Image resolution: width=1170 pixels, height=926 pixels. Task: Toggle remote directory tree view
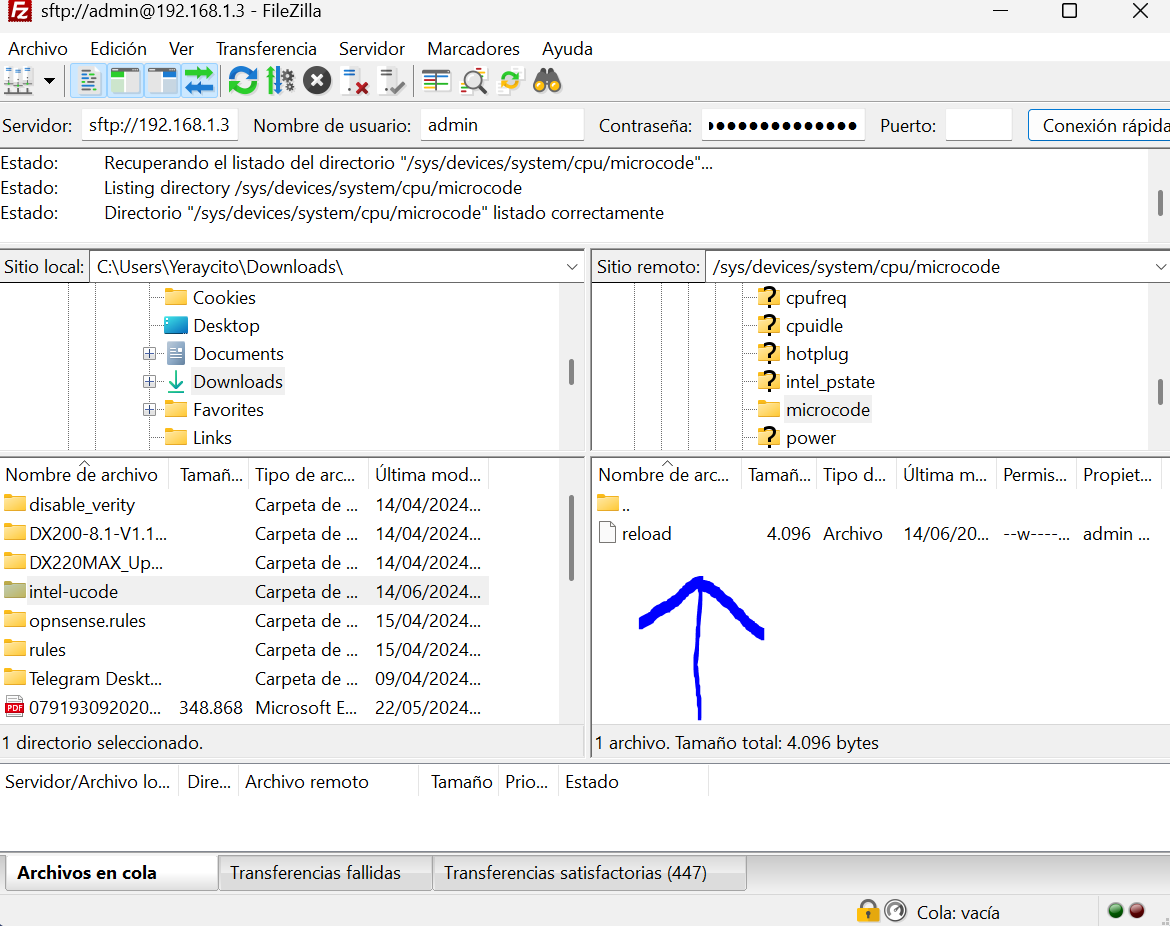pyautogui.click(x=162, y=80)
